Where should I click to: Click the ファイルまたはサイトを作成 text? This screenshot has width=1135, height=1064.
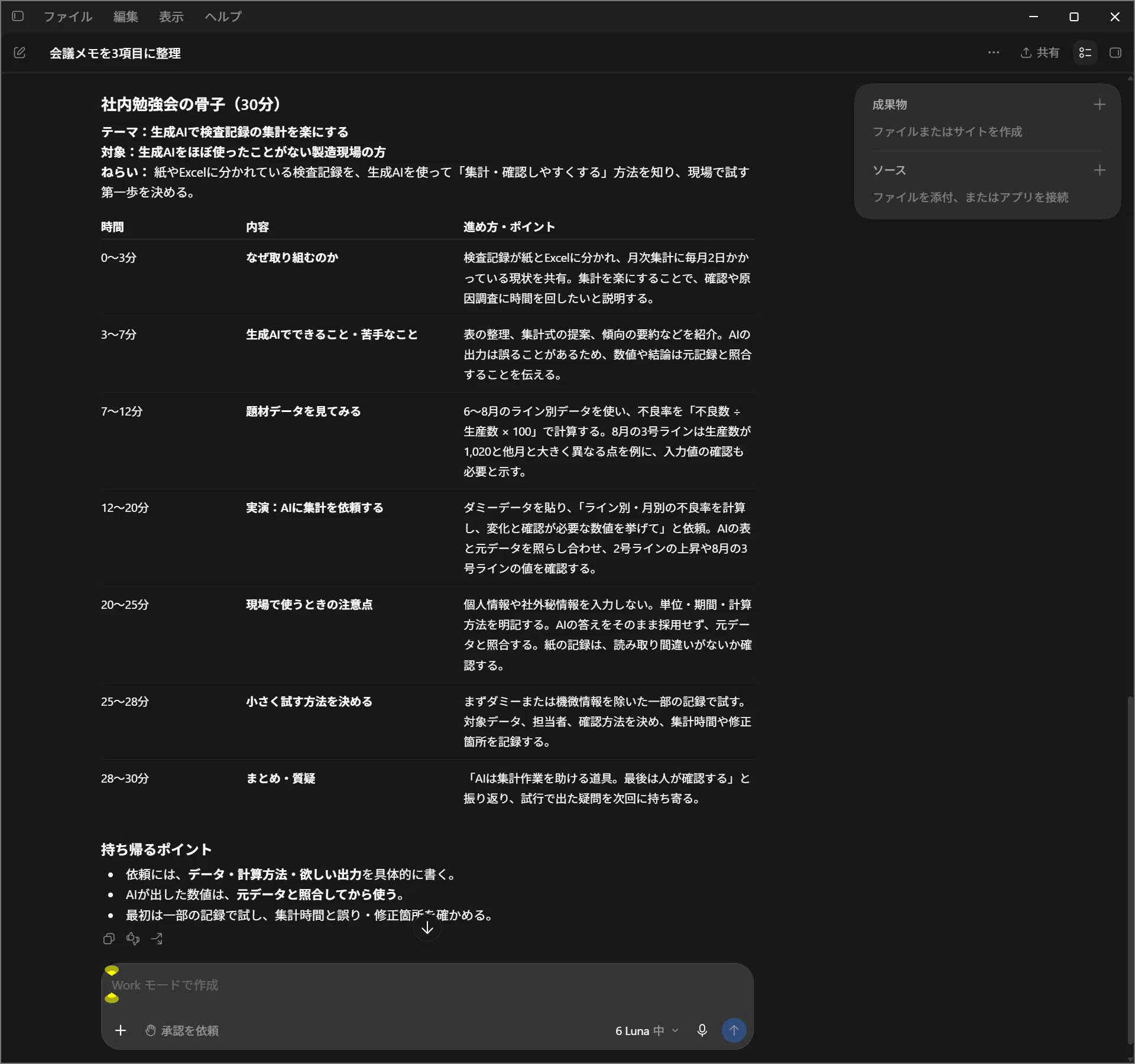947,132
